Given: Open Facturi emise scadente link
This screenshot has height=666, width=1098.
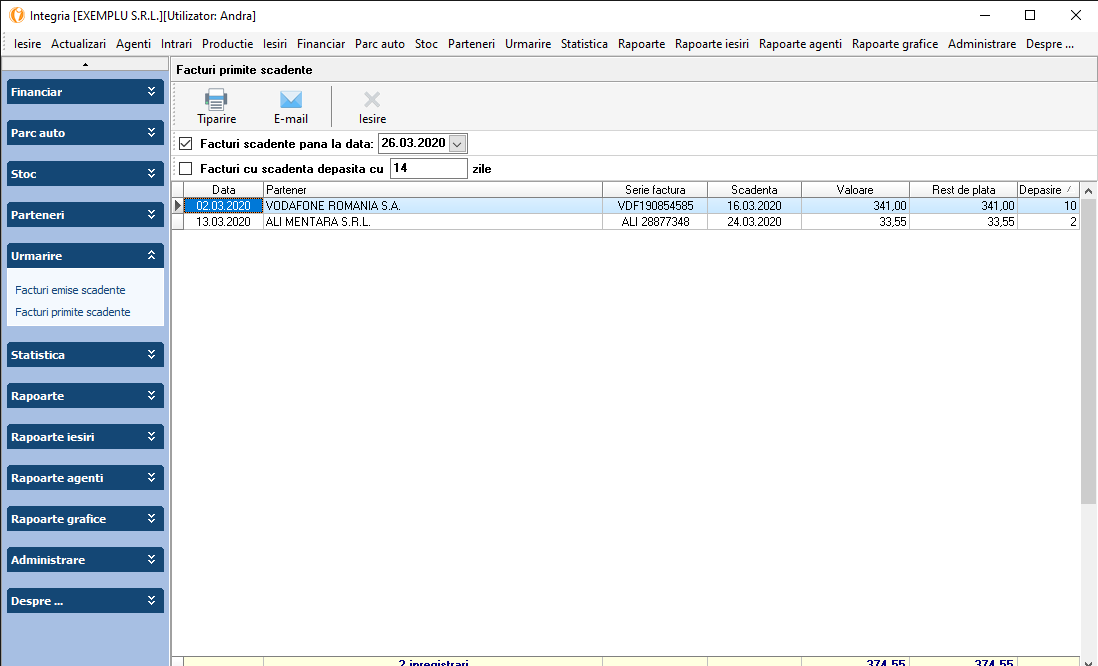Looking at the screenshot, I should (x=70, y=290).
